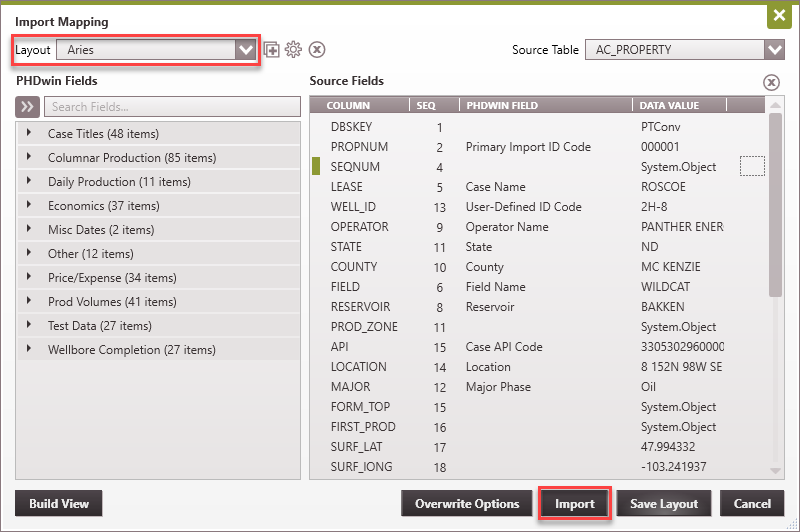Expand Other (12 items) group
Image resolution: width=800 pixels, height=532 pixels.
[x=29, y=253]
